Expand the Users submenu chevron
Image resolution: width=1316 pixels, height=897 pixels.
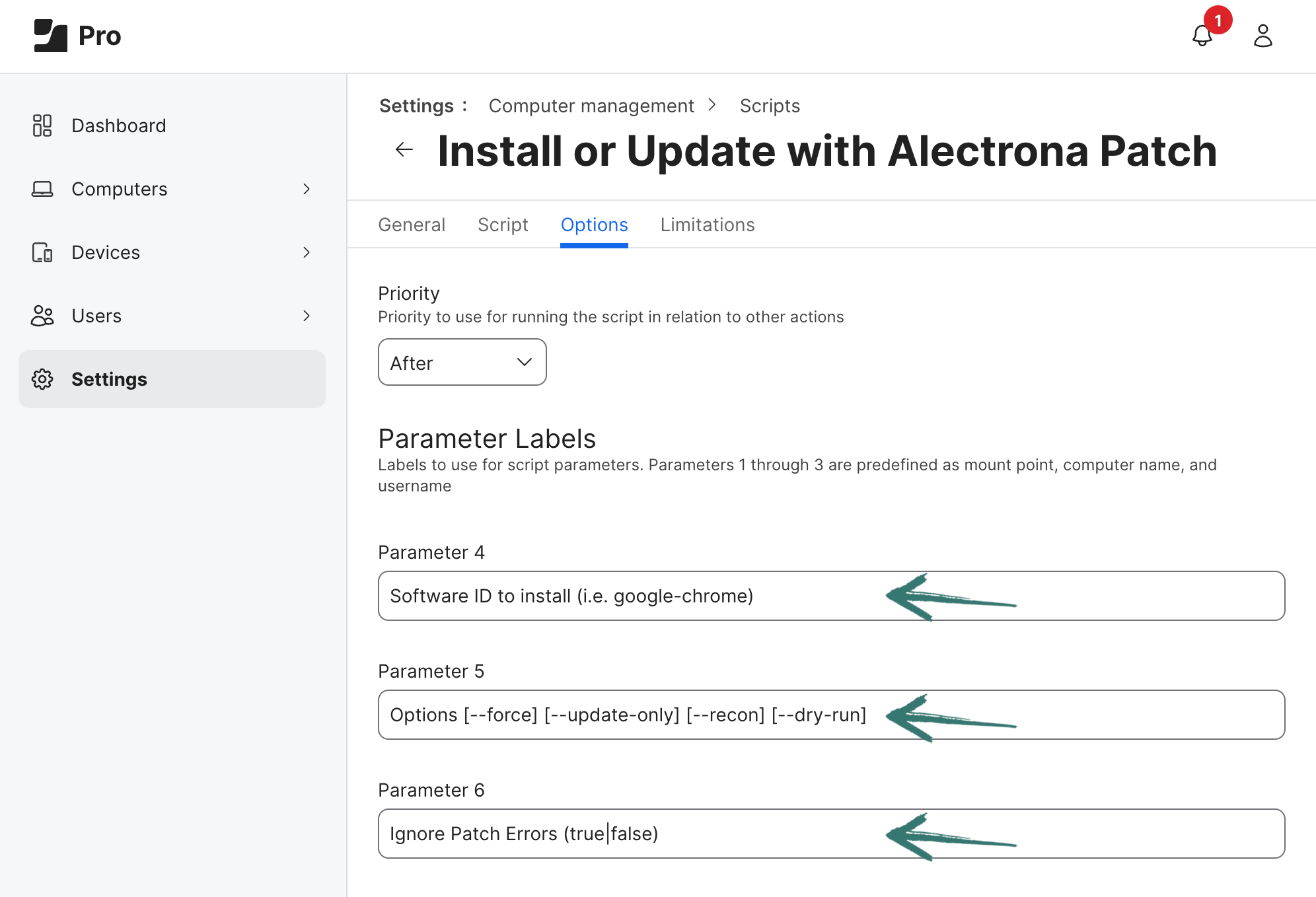pos(307,316)
